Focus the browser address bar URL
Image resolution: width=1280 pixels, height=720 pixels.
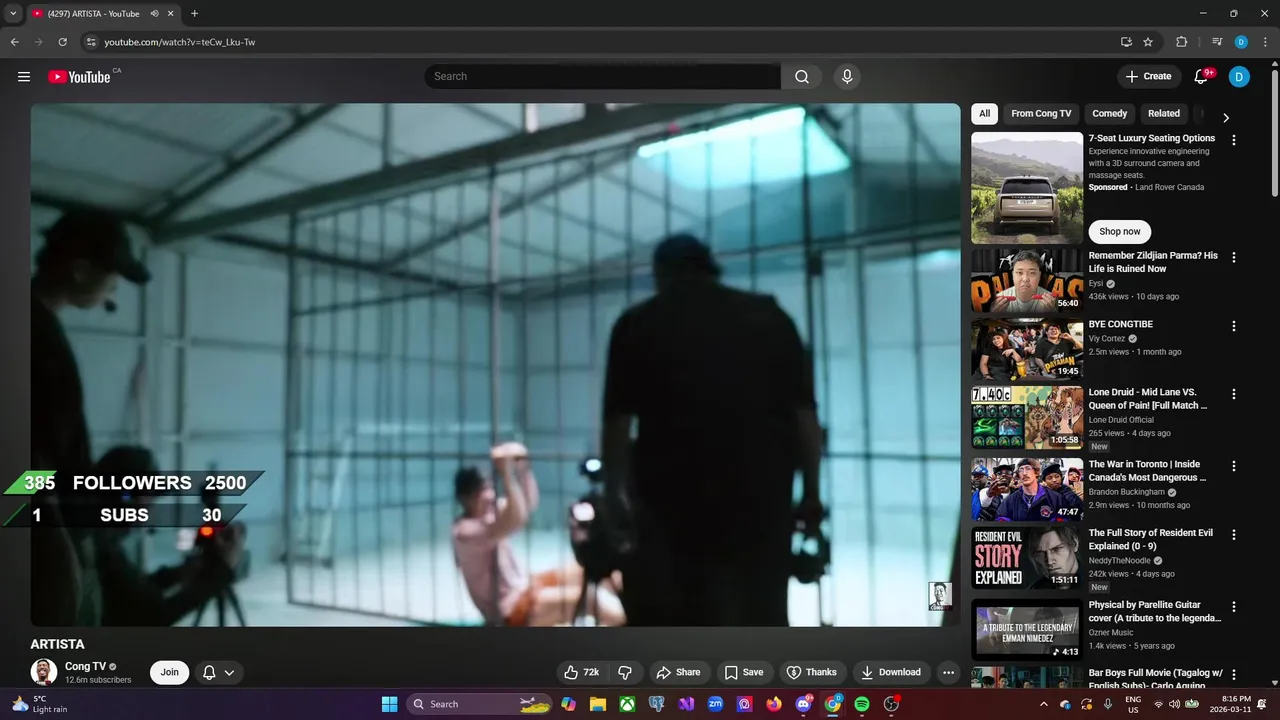click(180, 42)
